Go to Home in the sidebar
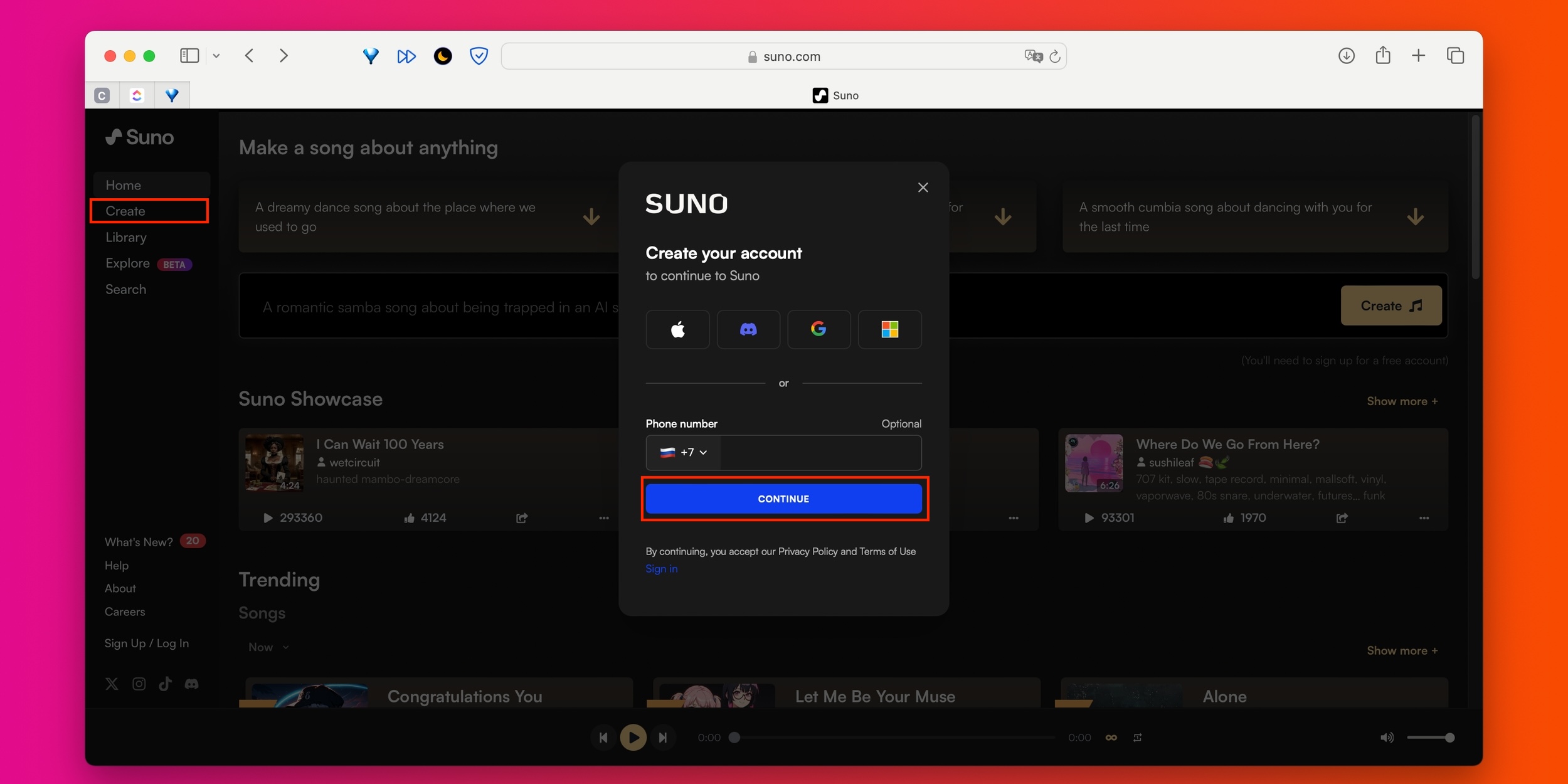This screenshot has height=784, width=1568. (151, 185)
